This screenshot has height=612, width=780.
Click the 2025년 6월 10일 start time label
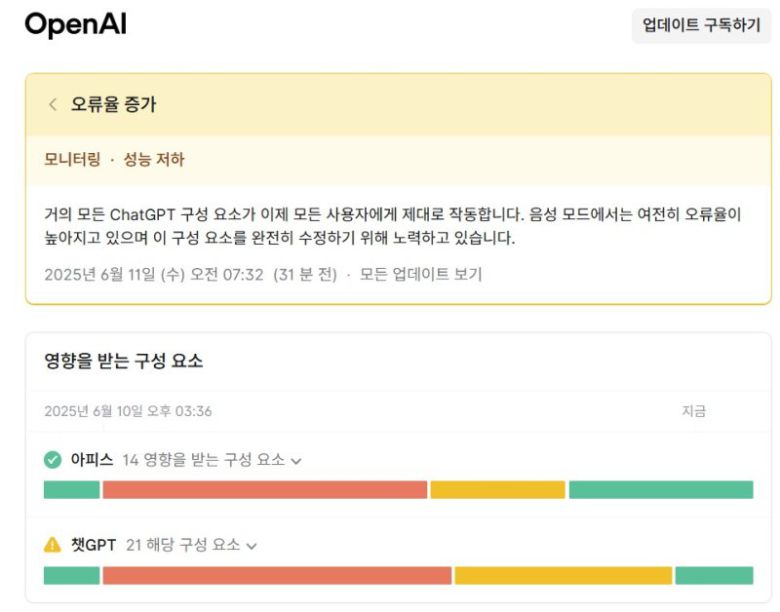[x=128, y=411]
